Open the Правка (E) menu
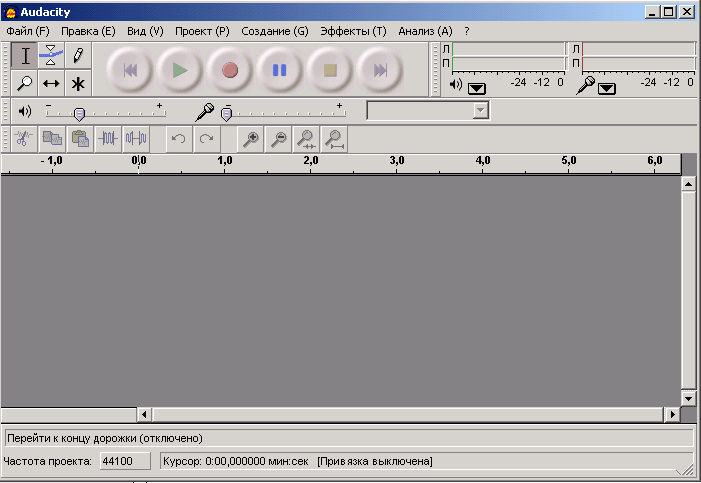 pyautogui.click(x=88, y=31)
